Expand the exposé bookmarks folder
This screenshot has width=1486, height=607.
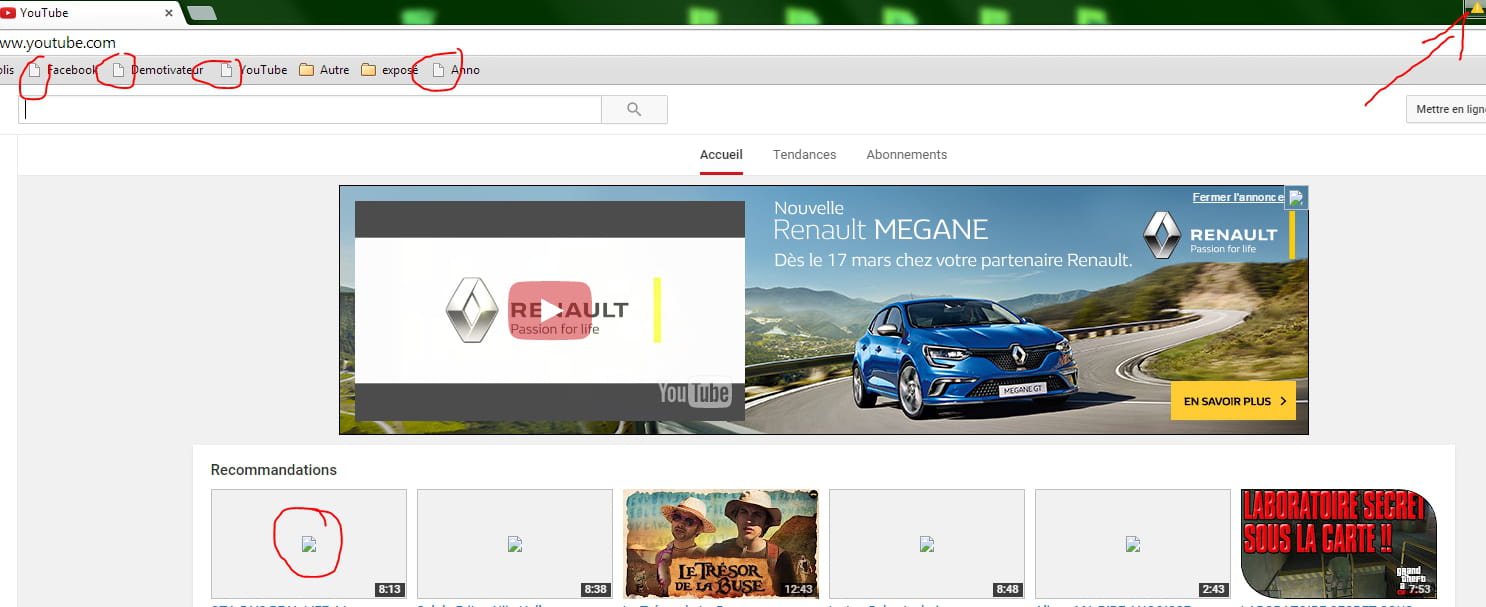[x=389, y=70]
